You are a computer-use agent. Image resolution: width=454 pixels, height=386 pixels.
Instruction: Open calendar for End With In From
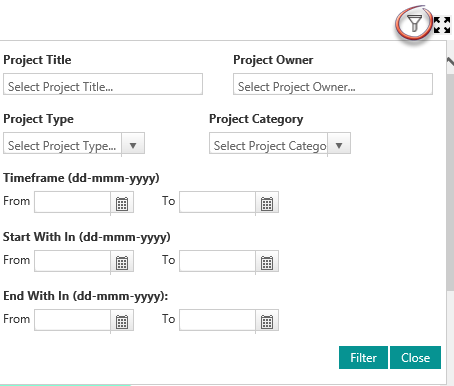point(122,321)
